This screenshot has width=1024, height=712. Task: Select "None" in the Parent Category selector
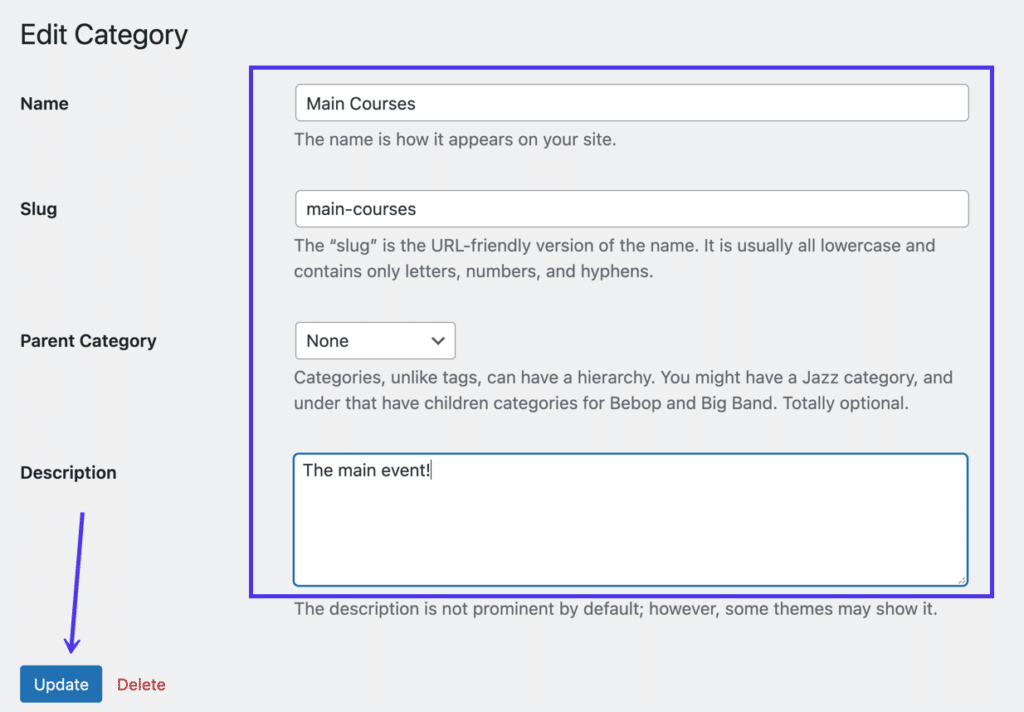(x=375, y=340)
